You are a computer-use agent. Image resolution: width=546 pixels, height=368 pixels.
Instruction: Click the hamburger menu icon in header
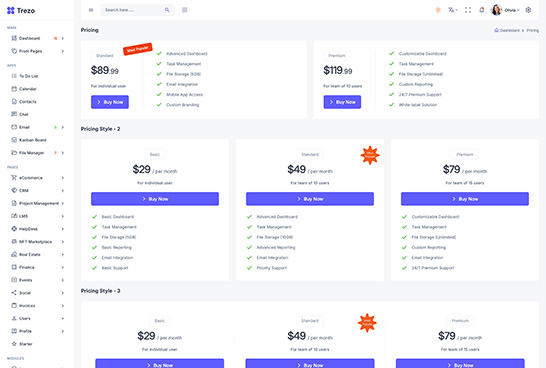[x=91, y=10]
